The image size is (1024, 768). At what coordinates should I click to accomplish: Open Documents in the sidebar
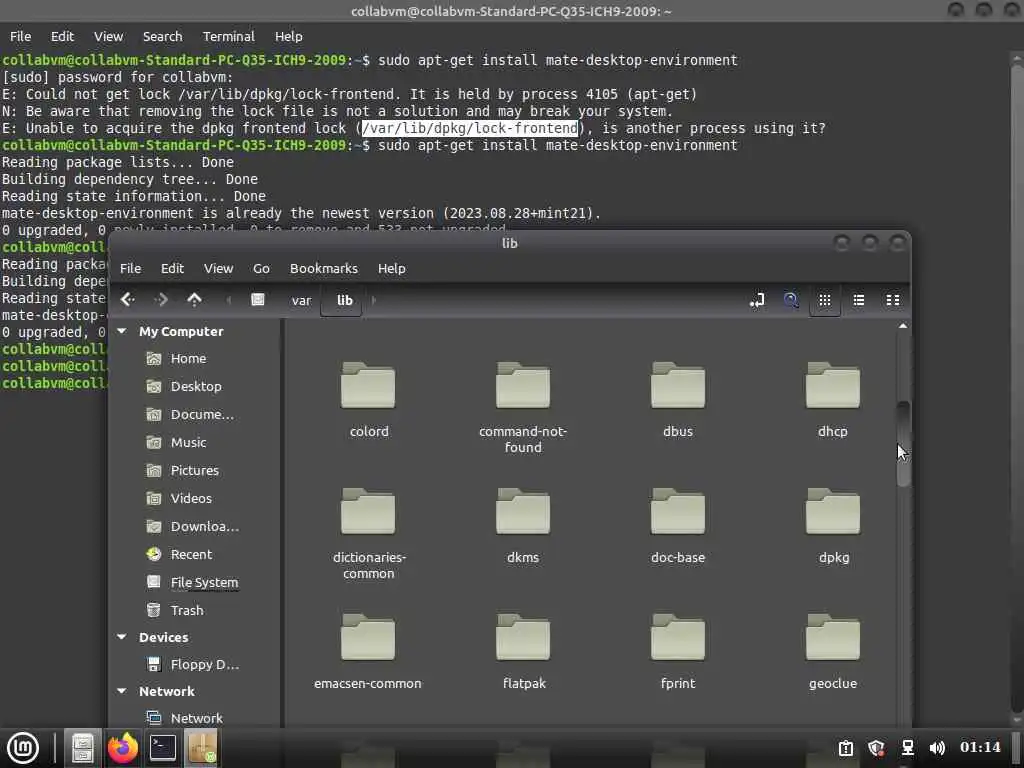(202, 414)
